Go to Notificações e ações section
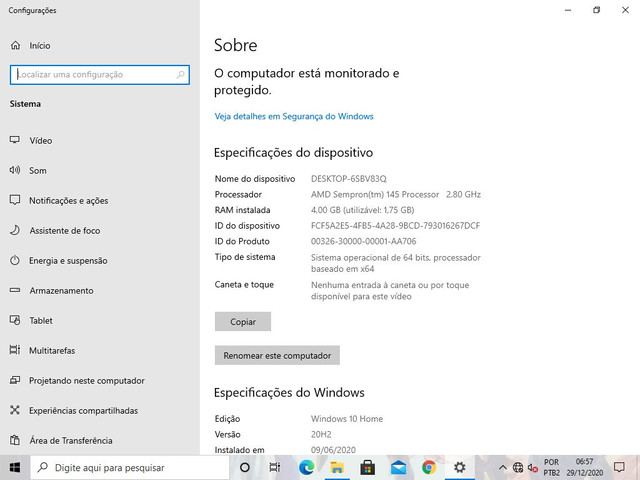The height and width of the screenshot is (480, 640). (69, 200)
